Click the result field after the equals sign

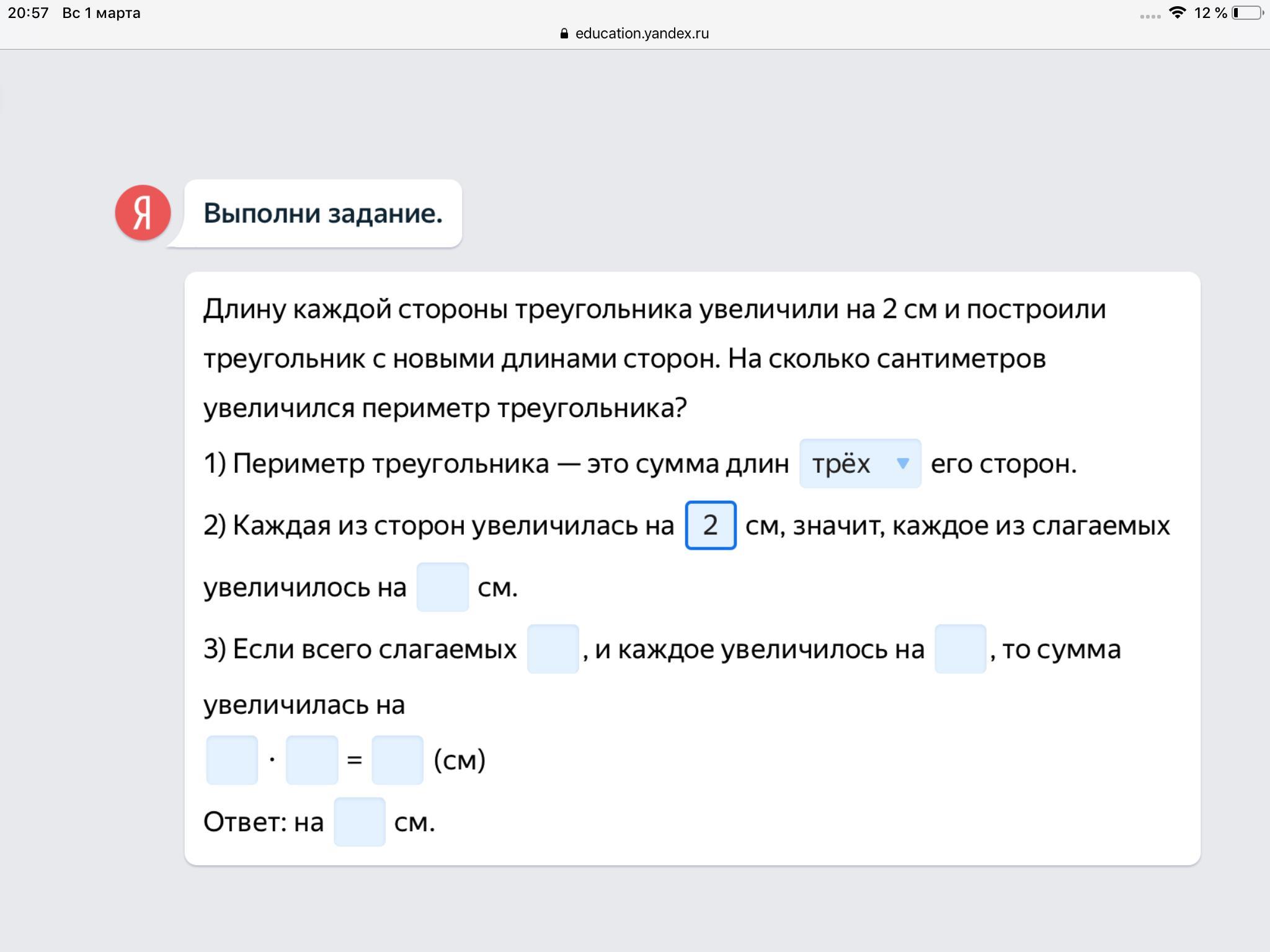tap(397, 760)
